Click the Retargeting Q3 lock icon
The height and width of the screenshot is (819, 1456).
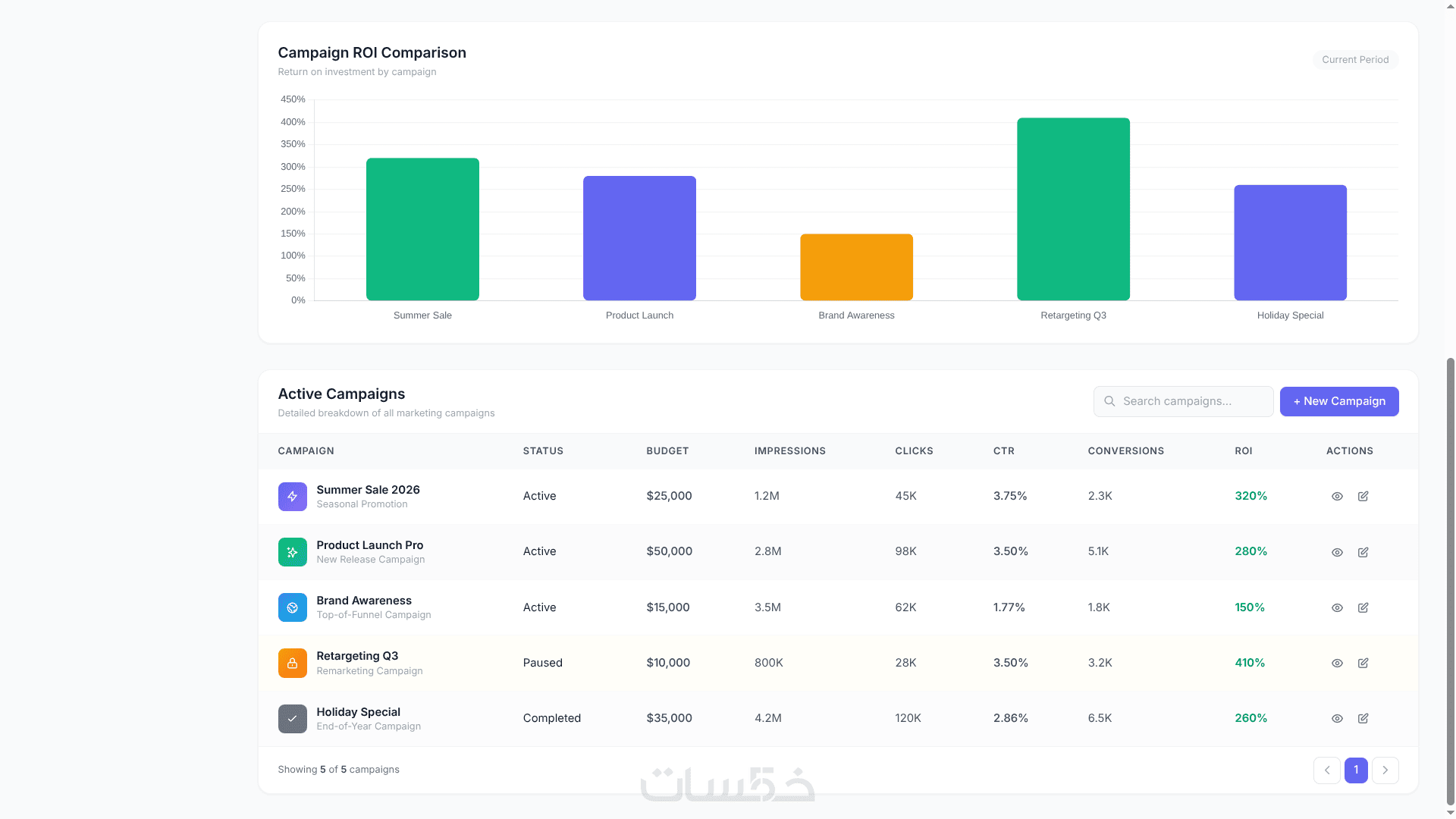[292, 663]
